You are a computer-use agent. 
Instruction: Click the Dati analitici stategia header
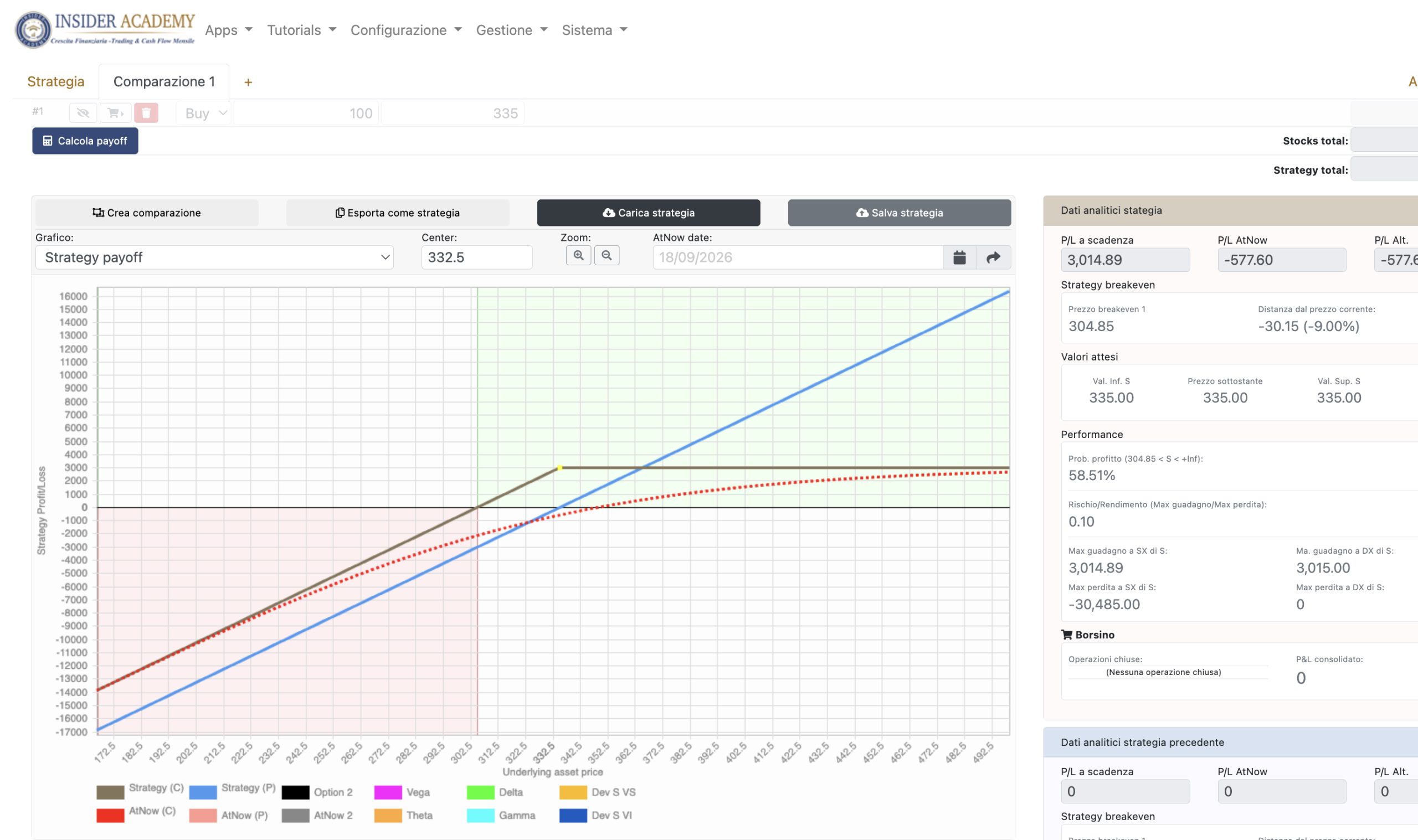[1231, 210]
